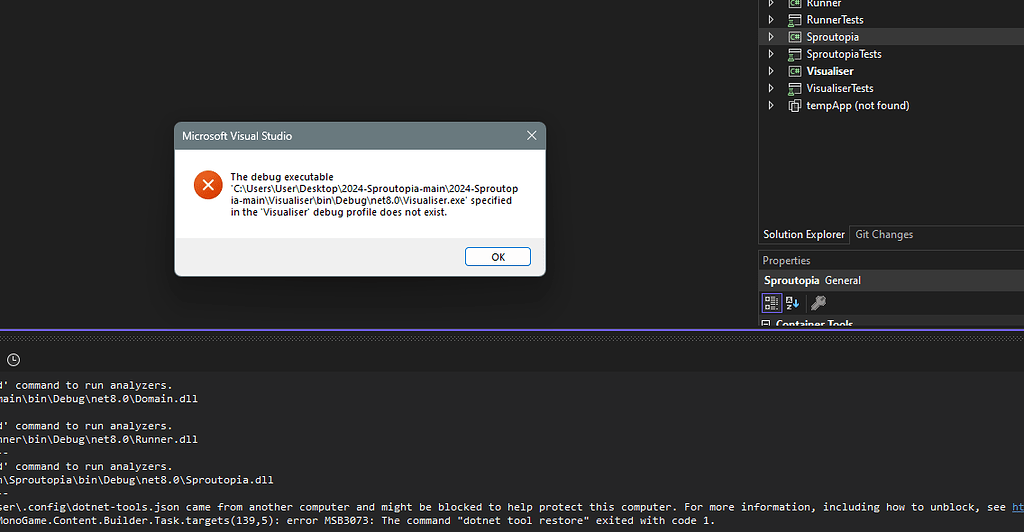
Task: Select tempApp (not found) in solution tree
Action: [857, 105]
